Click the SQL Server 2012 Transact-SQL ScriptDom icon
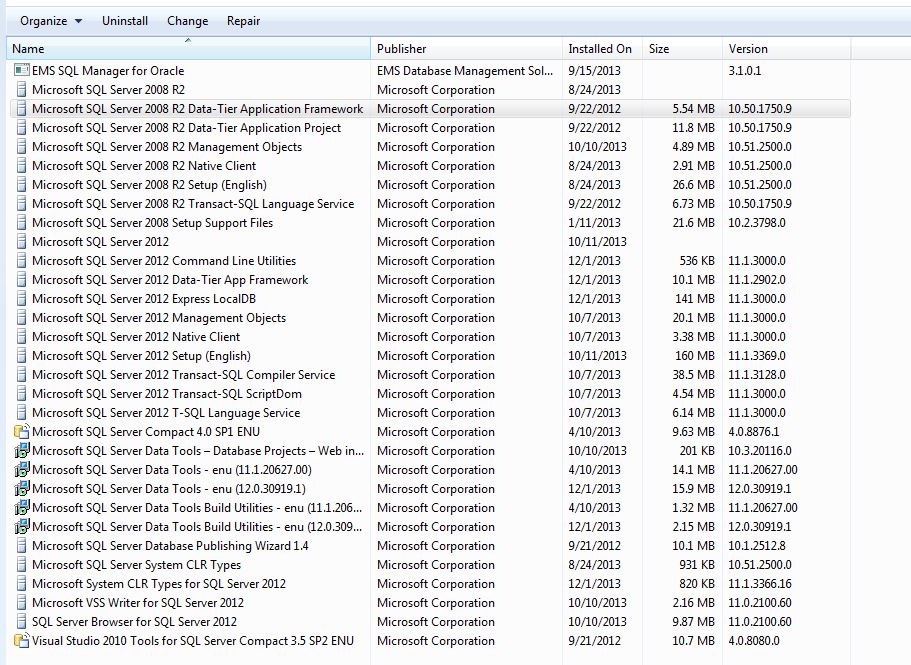Image resolution: width=911 pixels, height=665 pixels. tap(21, 394)
